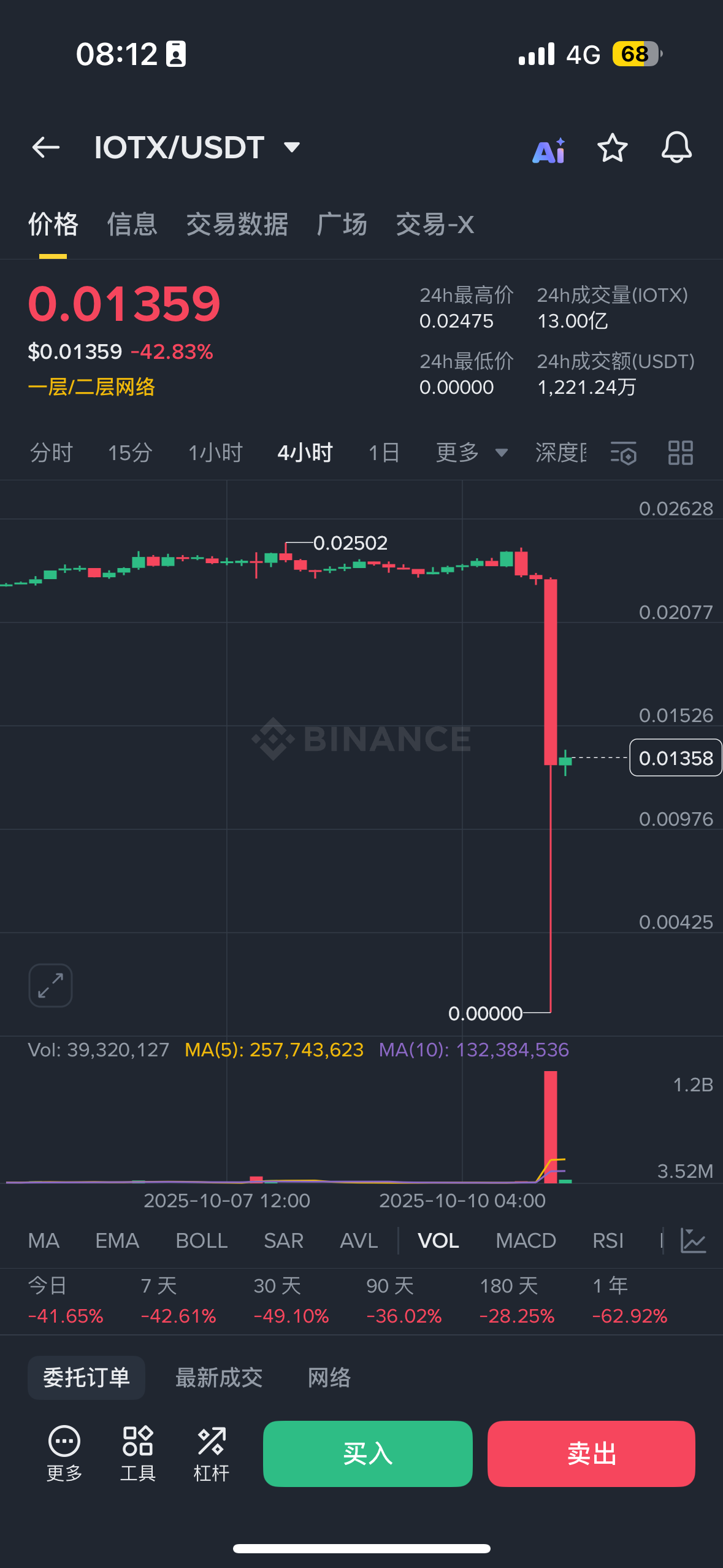Select the 1日 timeframe
The height and width of the screenshot is (1568, 723).
(x=384, y=453)
